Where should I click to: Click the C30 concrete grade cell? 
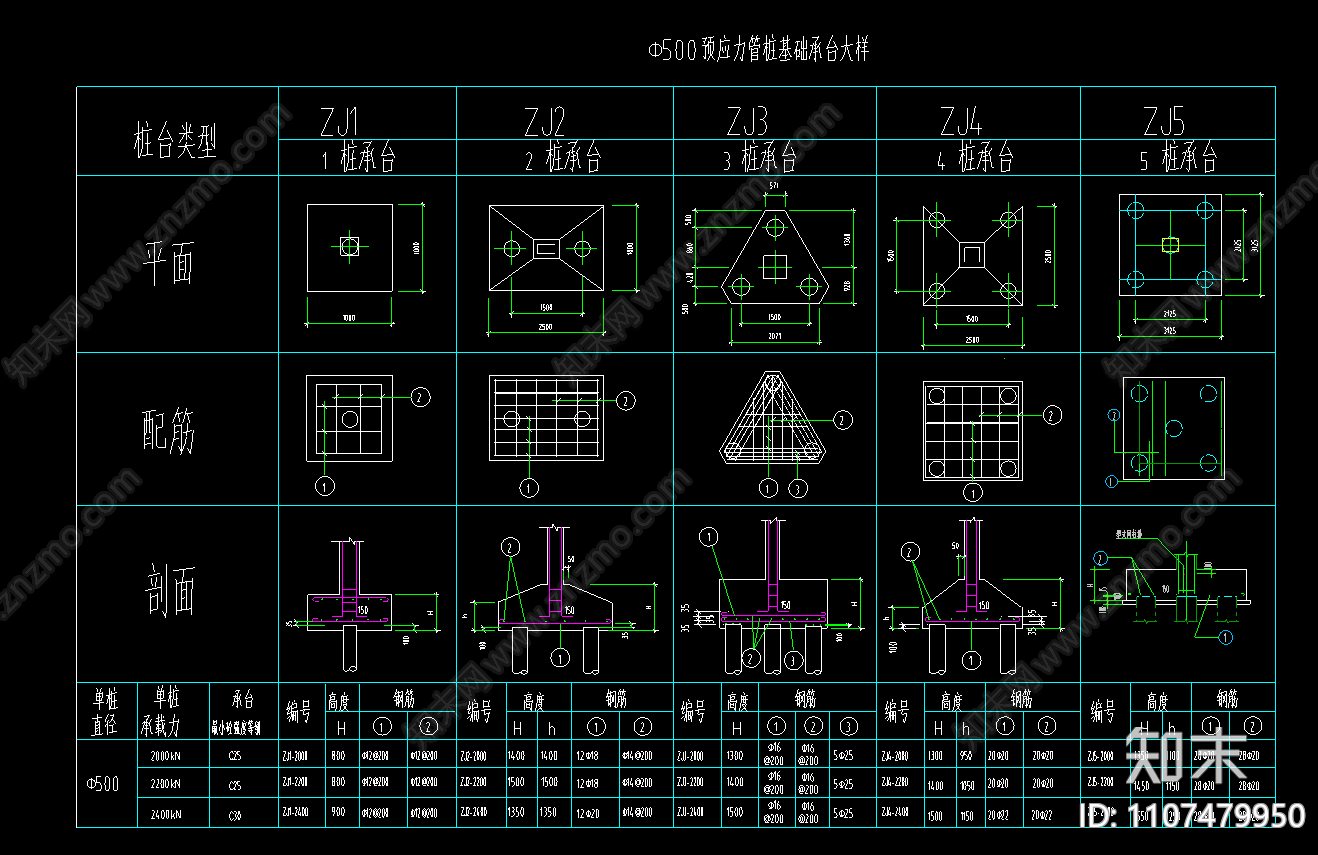[237, 815]
